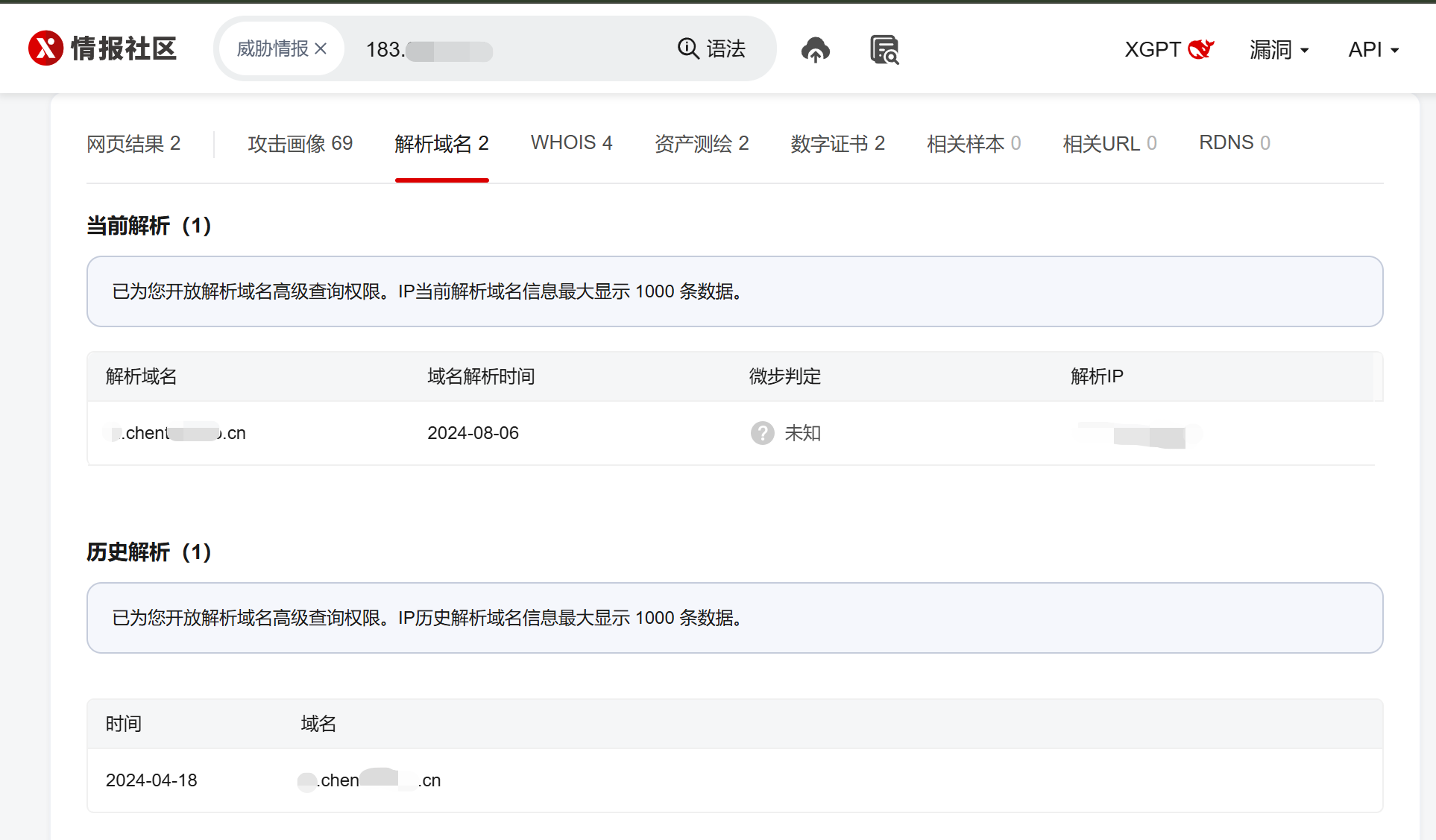The image size is (1436, 840).
Task: Click the 当前解析 (1) heading
Action: [x=149, y=225]
